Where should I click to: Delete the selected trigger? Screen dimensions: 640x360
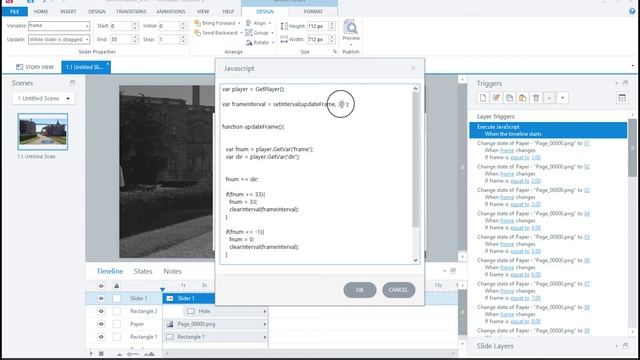(x=536, y=98)
